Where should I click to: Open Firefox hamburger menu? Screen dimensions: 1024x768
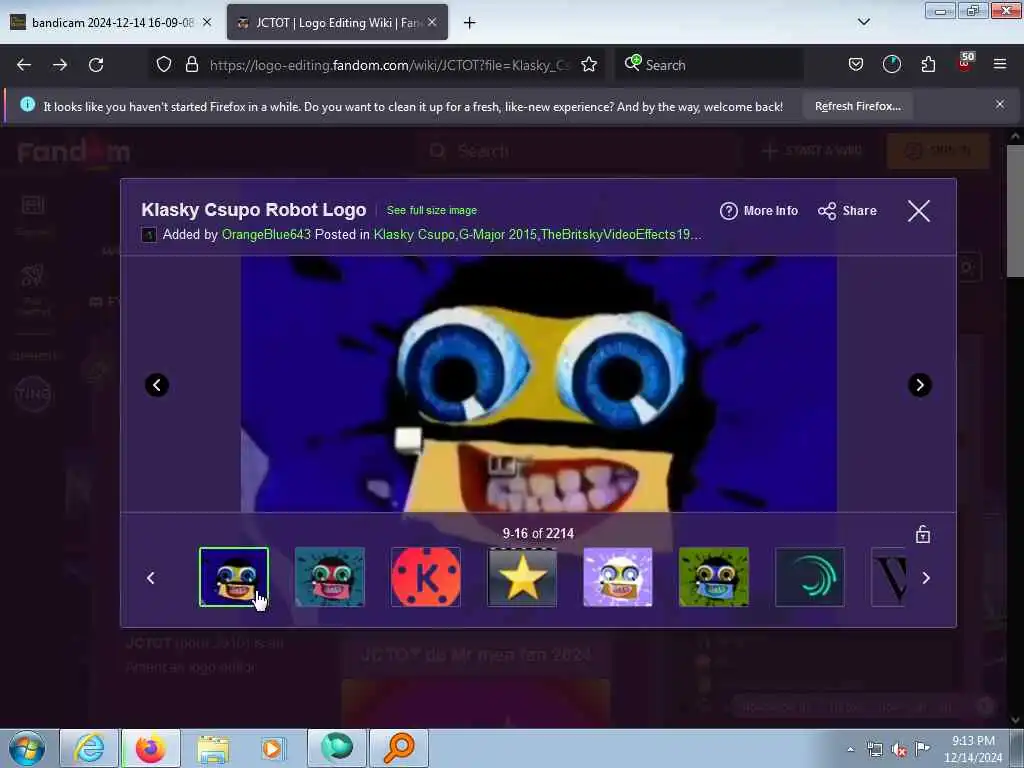pyautogui.click(x=1000, y=64)
